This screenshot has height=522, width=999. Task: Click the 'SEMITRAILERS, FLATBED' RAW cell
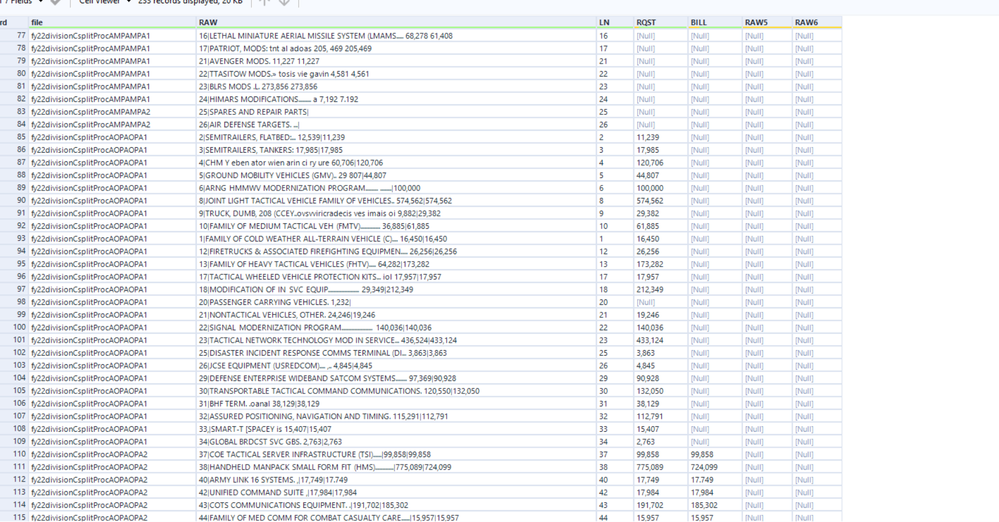[396, 137]
